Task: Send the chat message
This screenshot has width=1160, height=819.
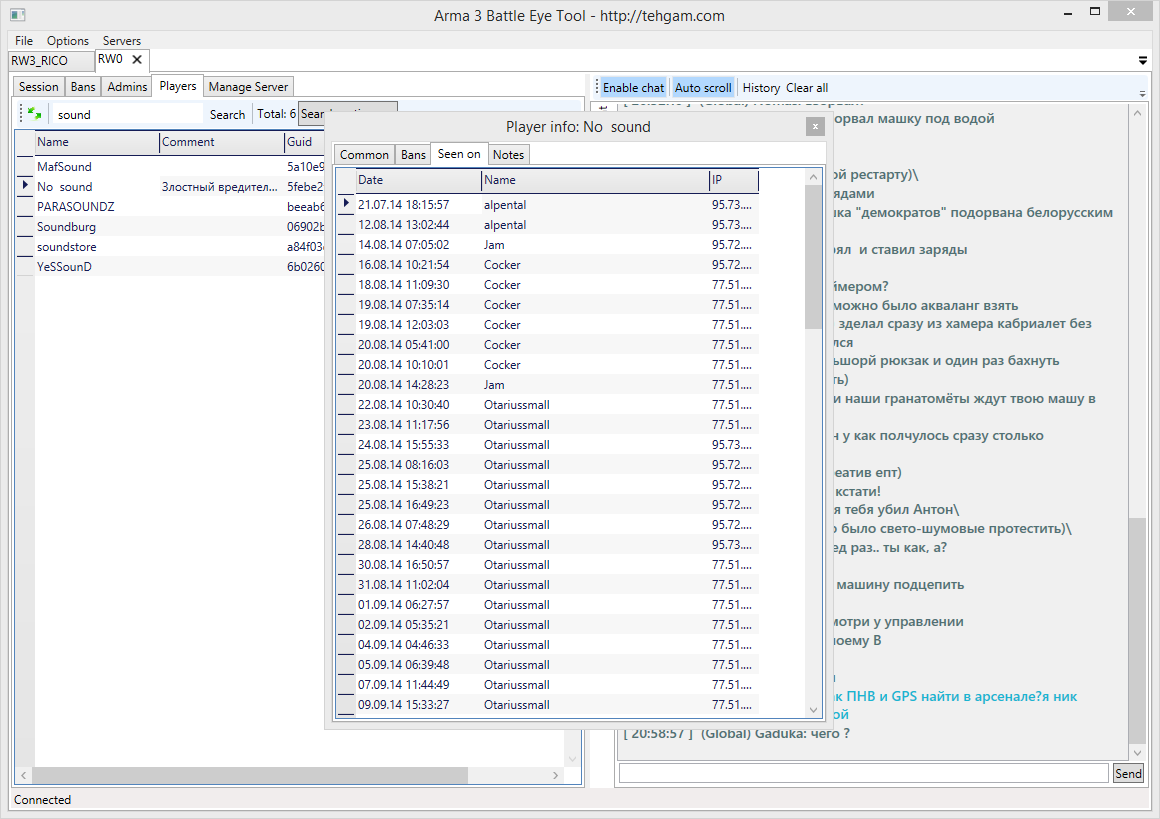Action: pos(1128,773)
